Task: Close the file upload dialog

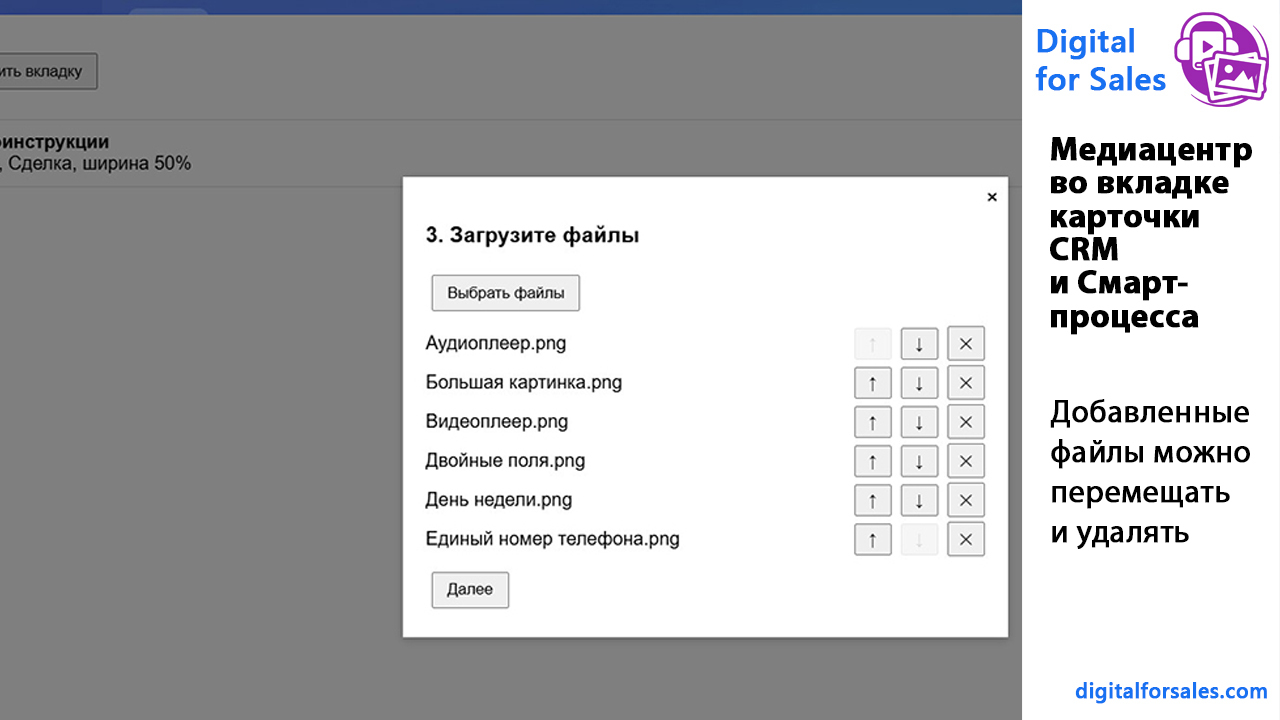Action: tap(992, 197)
